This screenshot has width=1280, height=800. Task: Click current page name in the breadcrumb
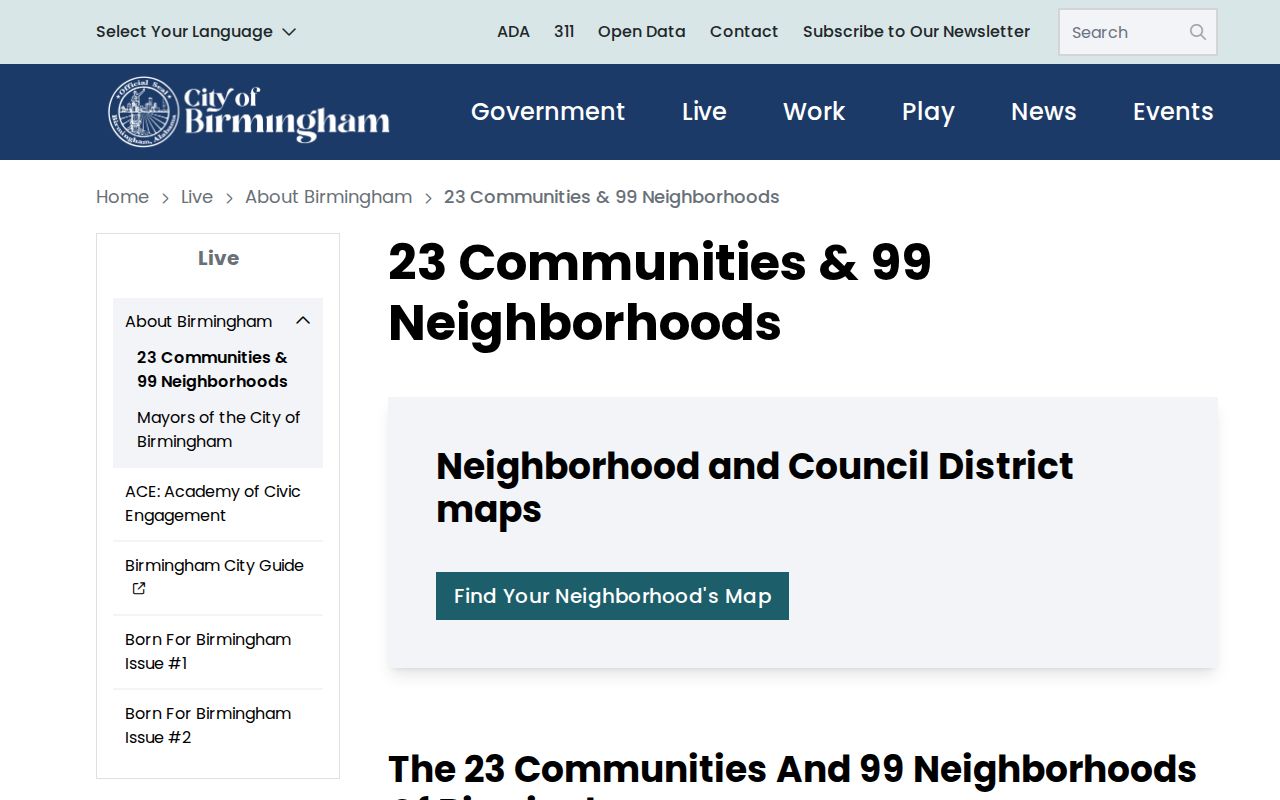pos(611,197)
